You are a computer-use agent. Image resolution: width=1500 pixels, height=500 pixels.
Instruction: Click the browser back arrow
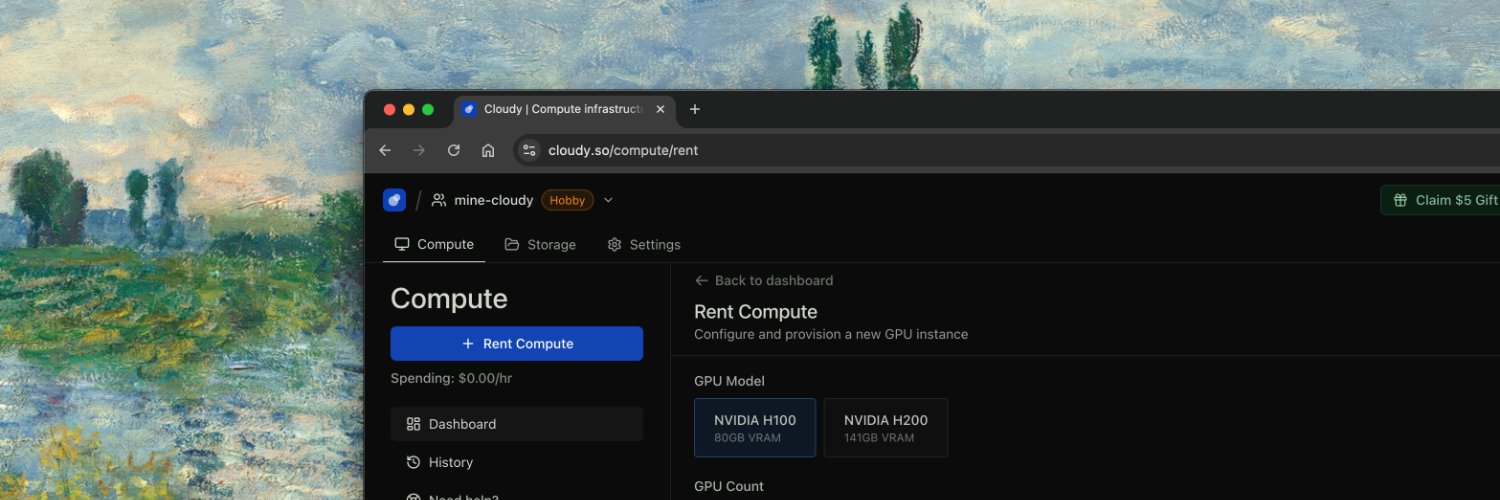coord(385,150)
